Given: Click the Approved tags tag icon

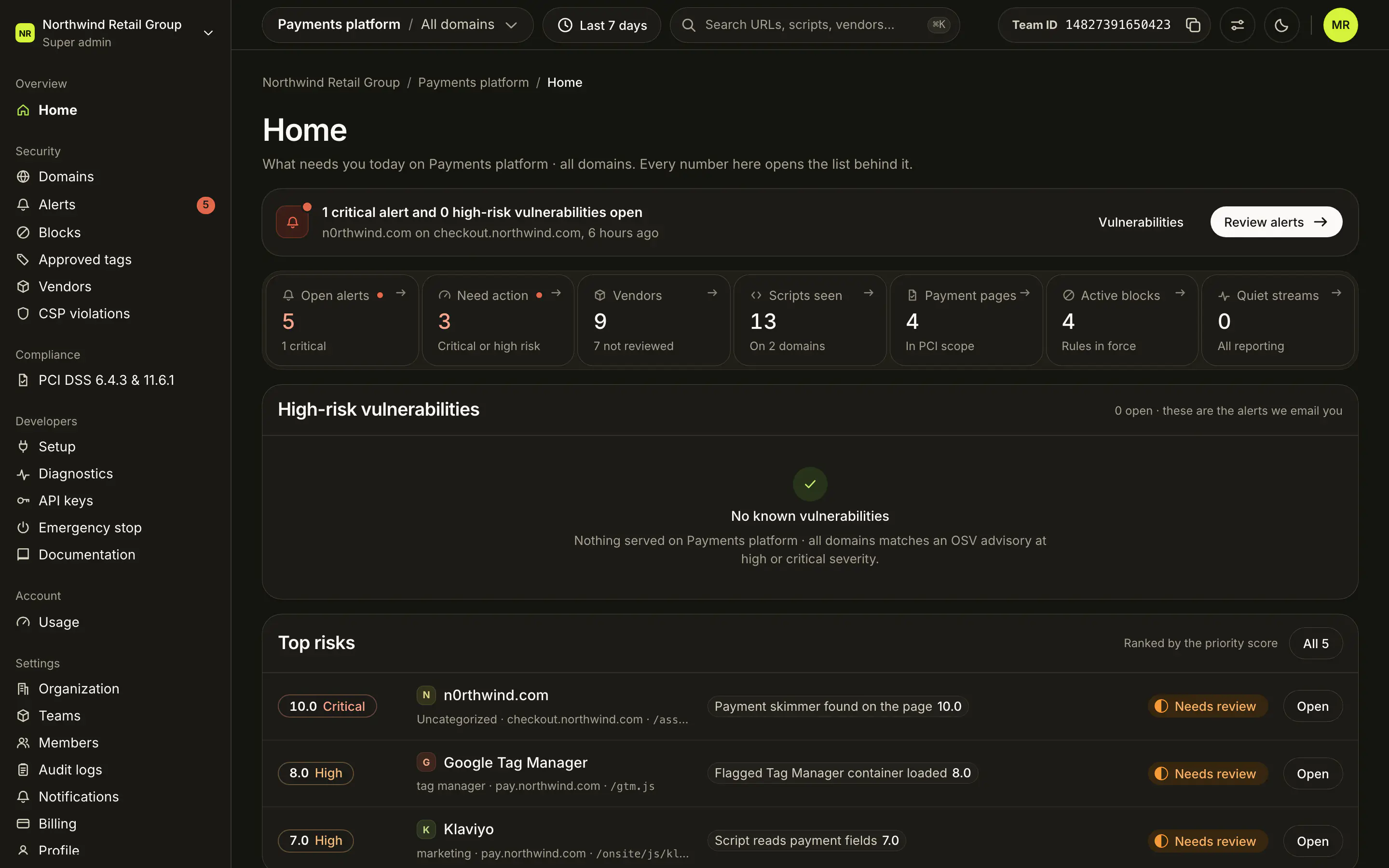Looking at the screenshot, I should click(x=23, y=259).
